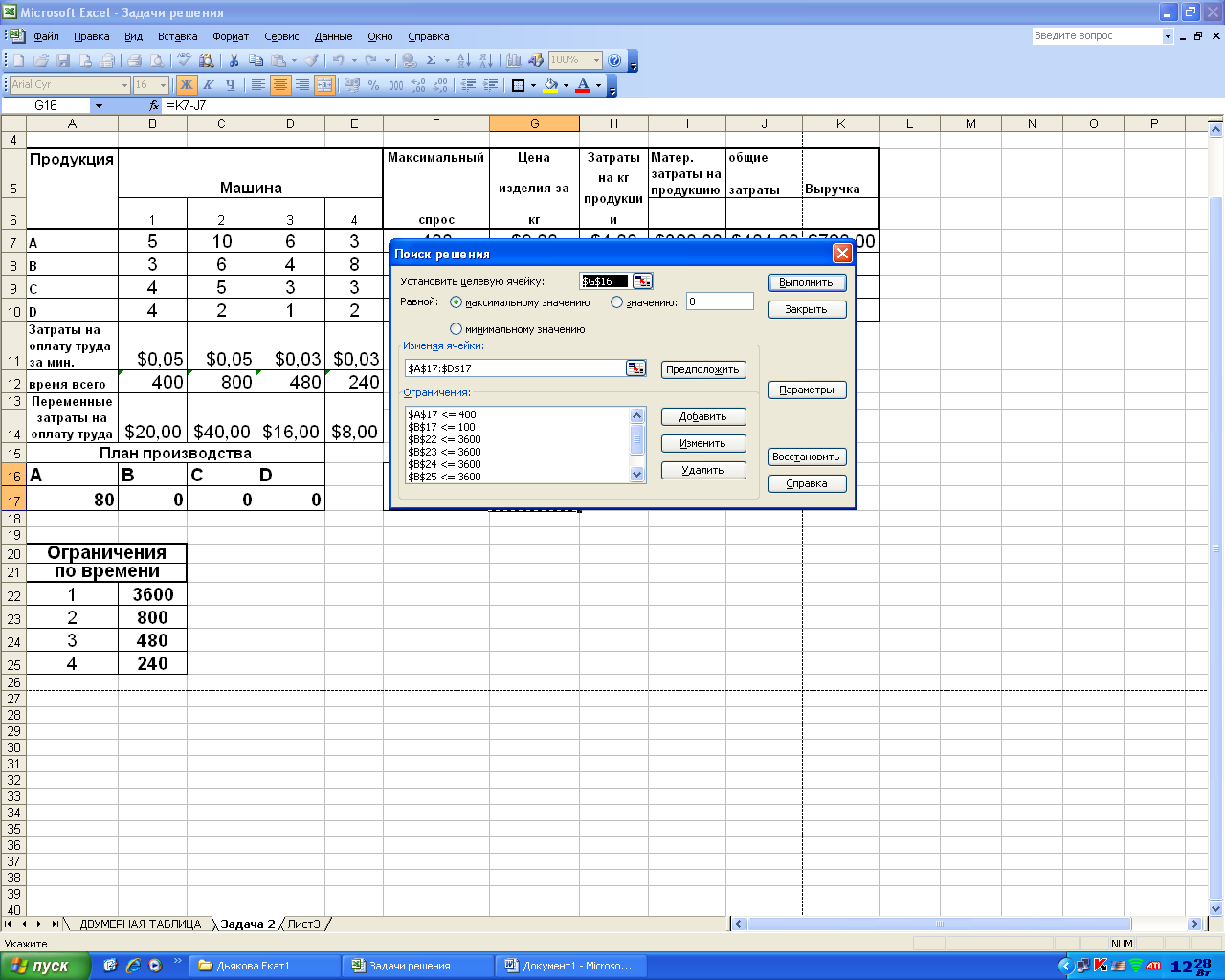Viewport: 1225px width, 980px height.
Task: Switch to the ДВУМЕРНАЯ ТАБЛИЦА sheet tab
Action: (x=140, y=924)
